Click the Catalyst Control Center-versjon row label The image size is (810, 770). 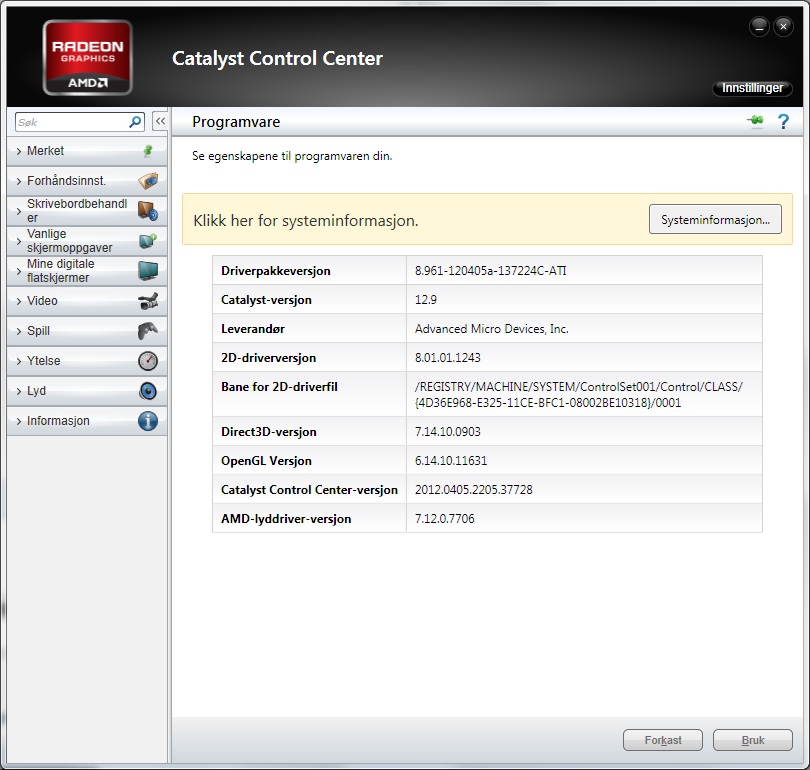(309, 490)
